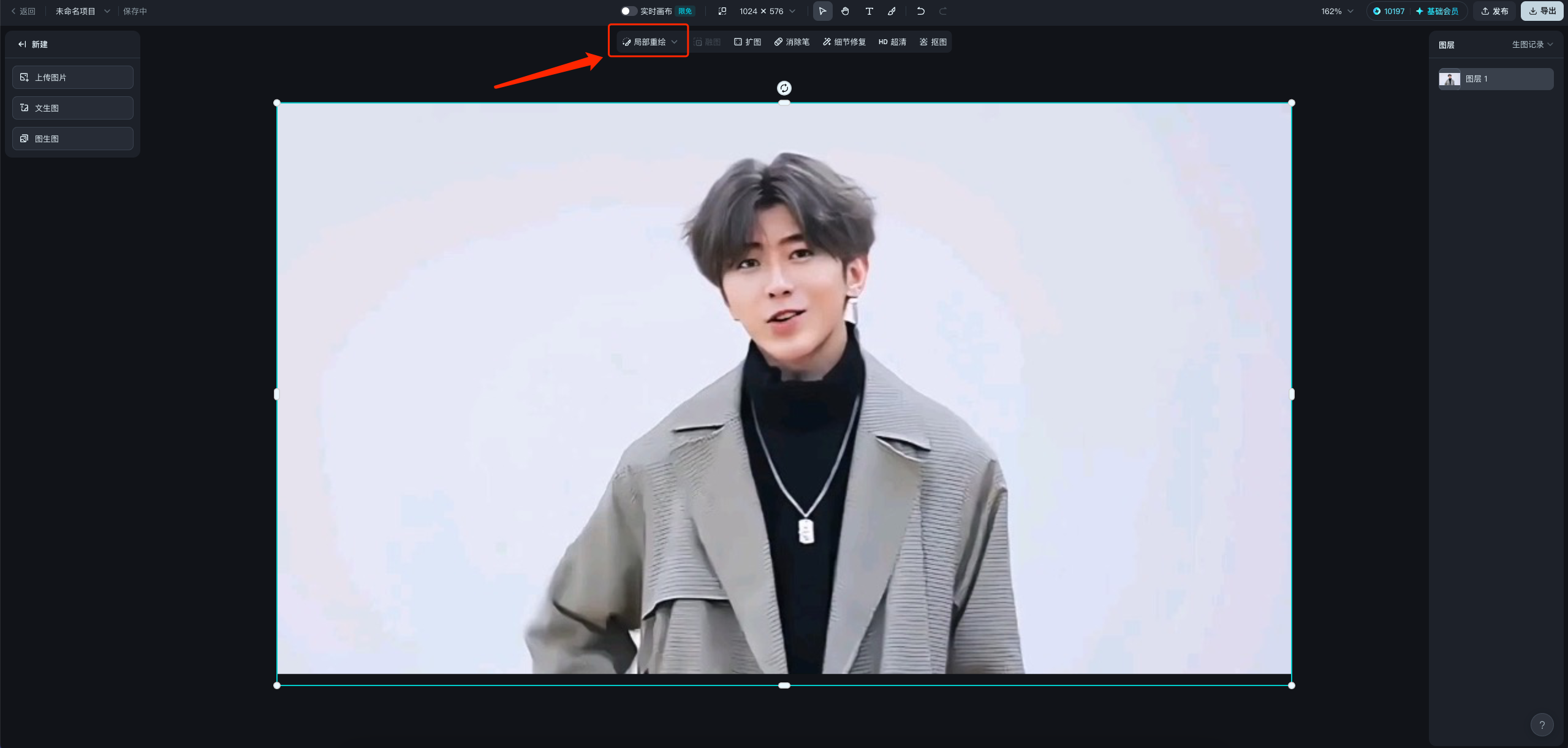Open the help question mark button

tap(1542, 725)
